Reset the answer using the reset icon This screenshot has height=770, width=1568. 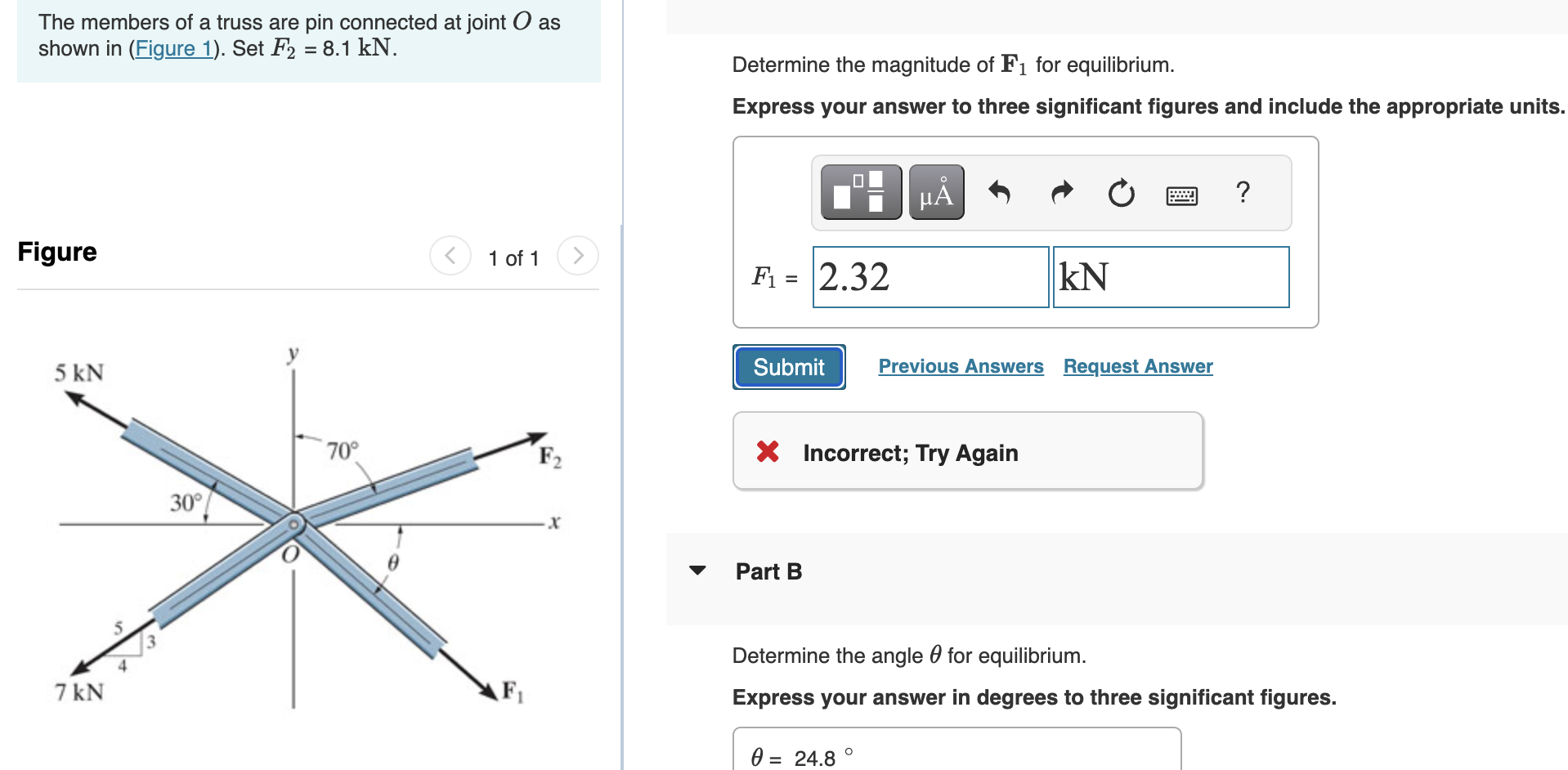[x=1120, y=191]
